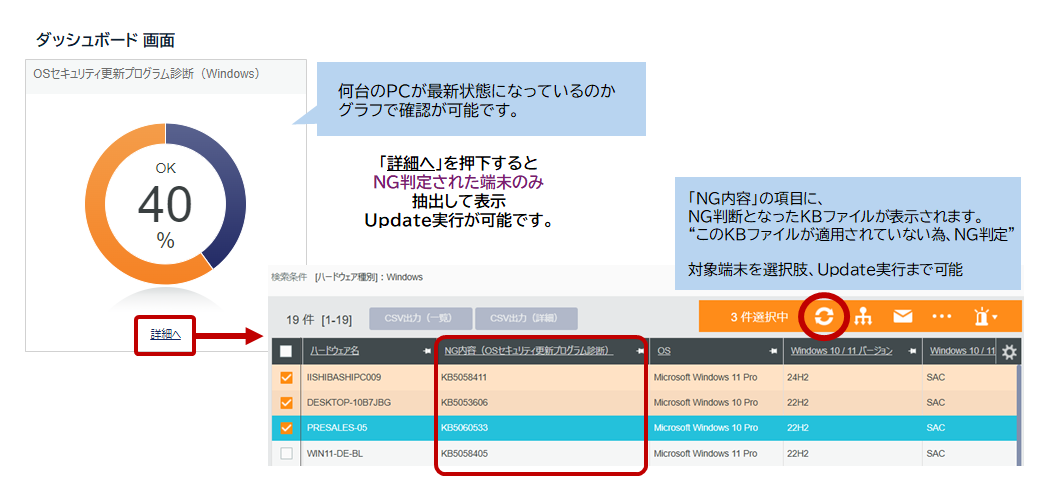Click pin icon in OS column header
The height and width of the screenshot is (500, 1050).
[x=772, y=351]
